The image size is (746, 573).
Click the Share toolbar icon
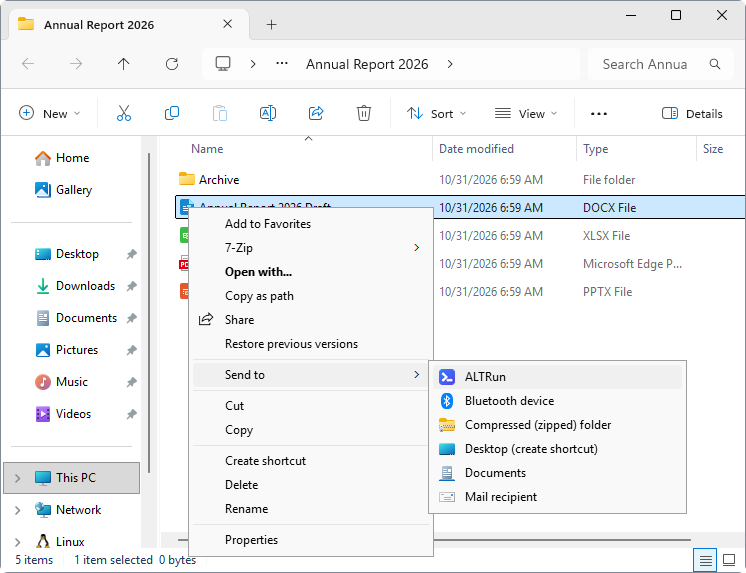point(316,113)
